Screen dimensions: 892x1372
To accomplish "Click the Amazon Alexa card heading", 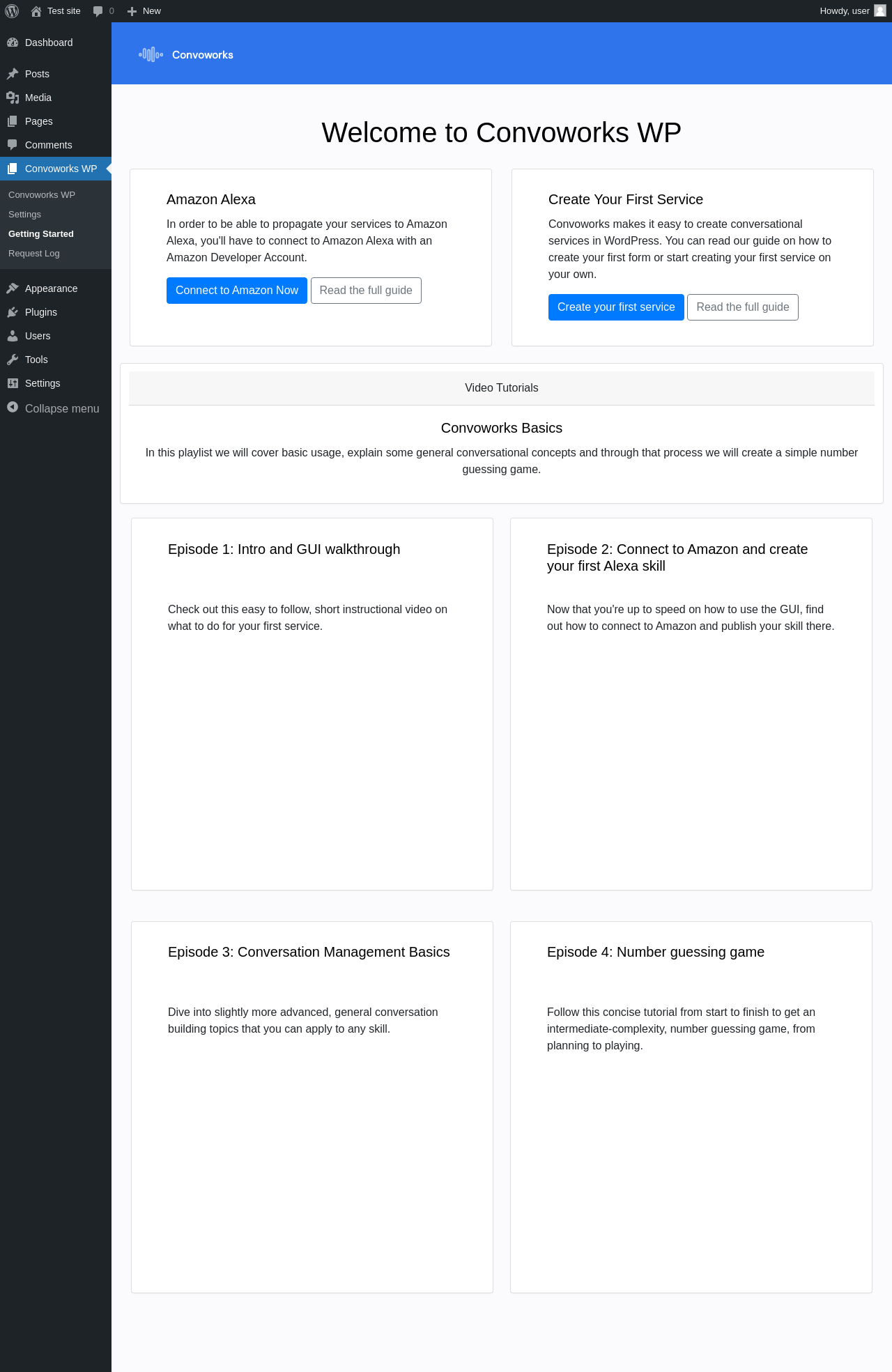I will tap(211, 199).
